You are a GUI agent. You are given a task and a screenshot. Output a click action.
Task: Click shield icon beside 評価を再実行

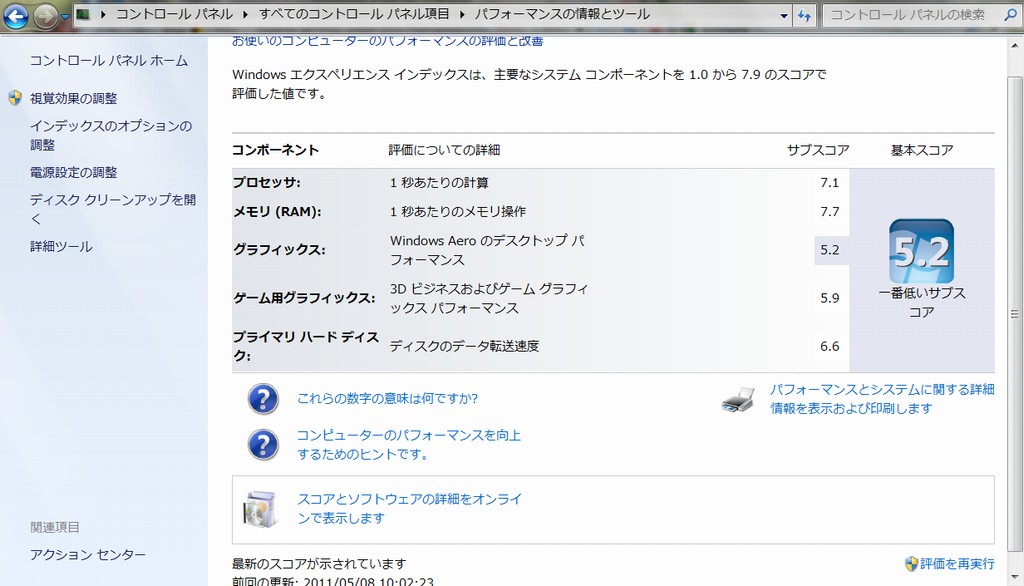pyautogui.click(x=912, y=564)
